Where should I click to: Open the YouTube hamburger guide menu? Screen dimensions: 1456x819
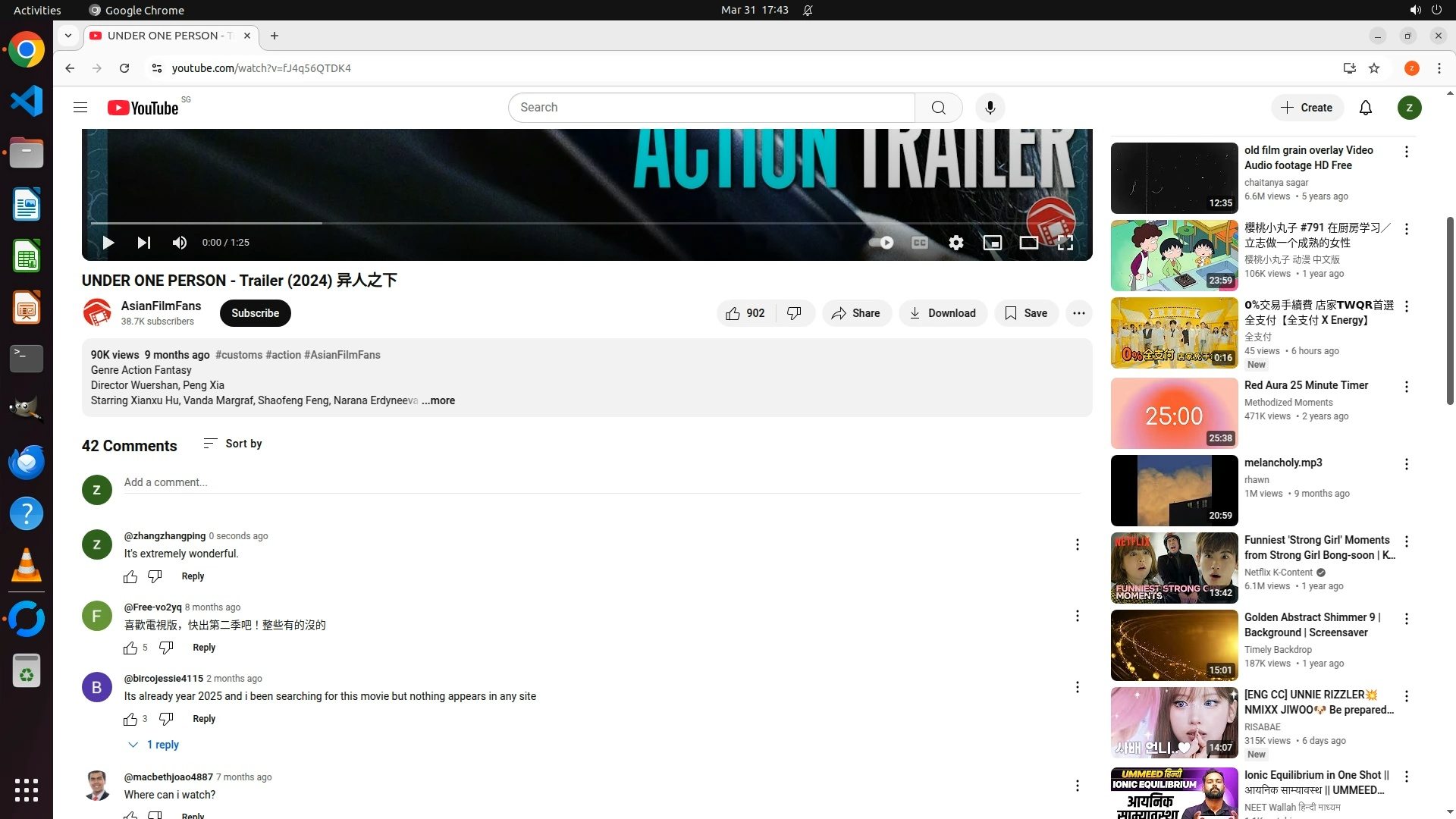pos(80,108)
